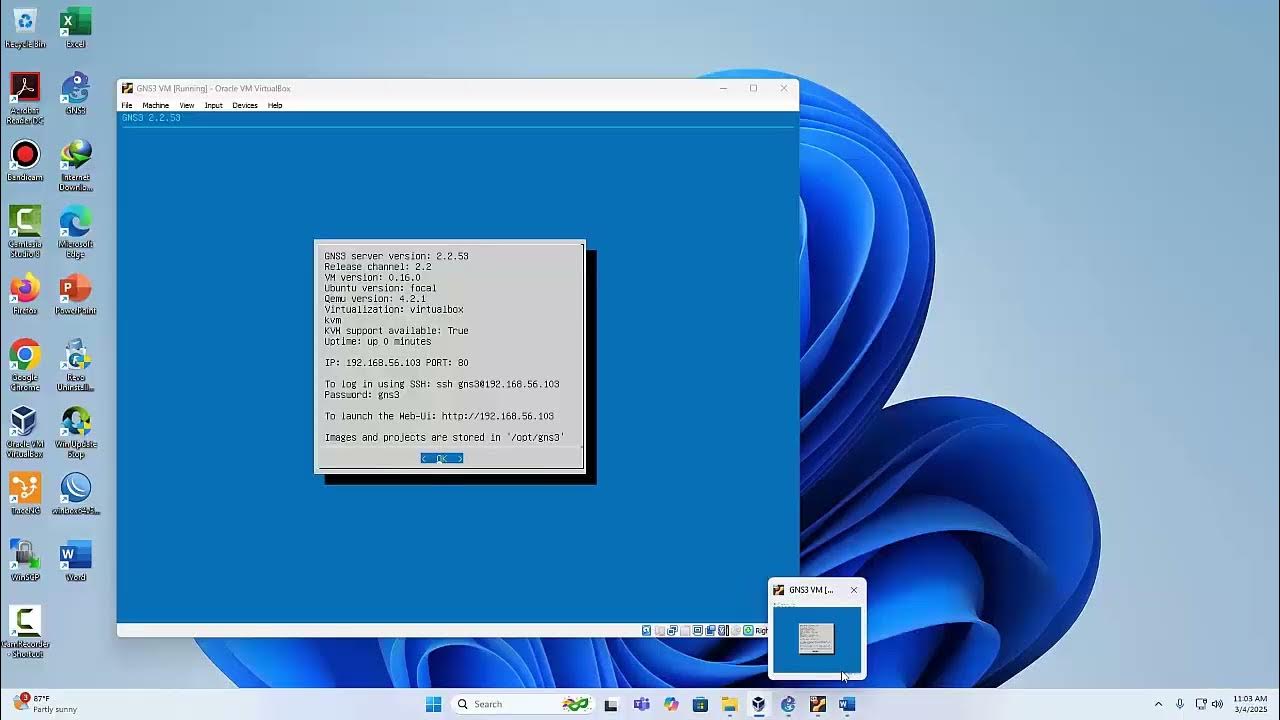Open the 11:03 AM clock and date
The width and height of the screenshot is (1280, 720).
1250,704
